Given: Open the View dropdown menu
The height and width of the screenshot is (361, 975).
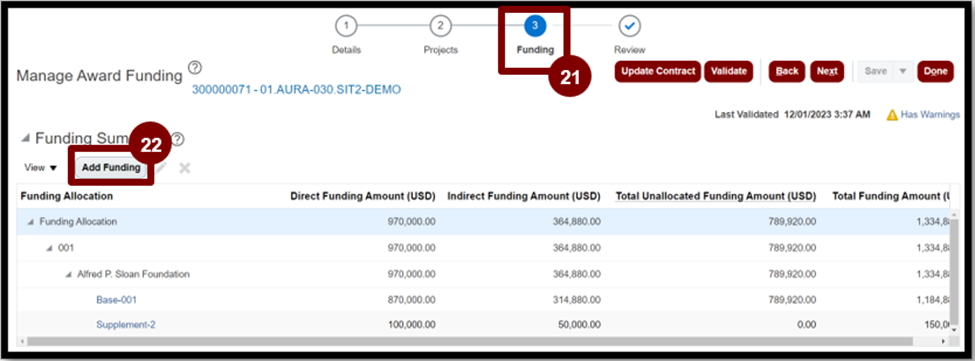Looking at the screenshot, I should pyautogui.click(x=40, y=168).
